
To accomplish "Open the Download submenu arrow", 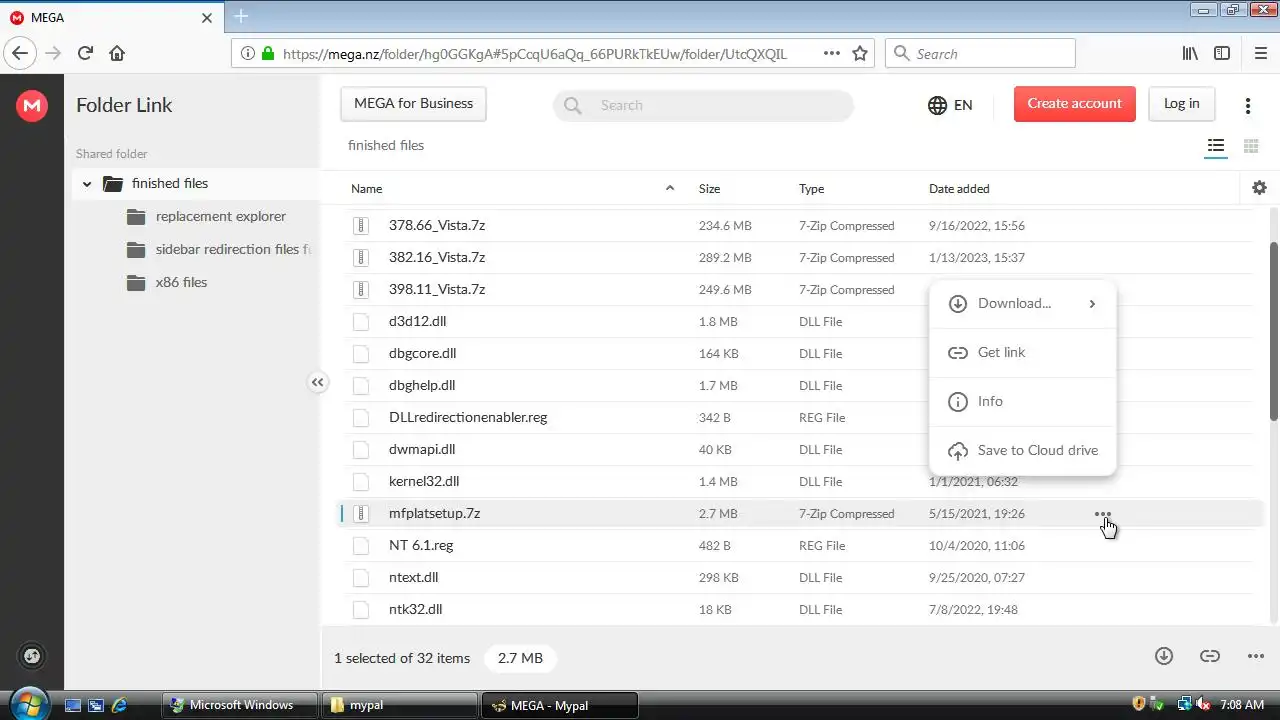I will (x=1092, y=304).
